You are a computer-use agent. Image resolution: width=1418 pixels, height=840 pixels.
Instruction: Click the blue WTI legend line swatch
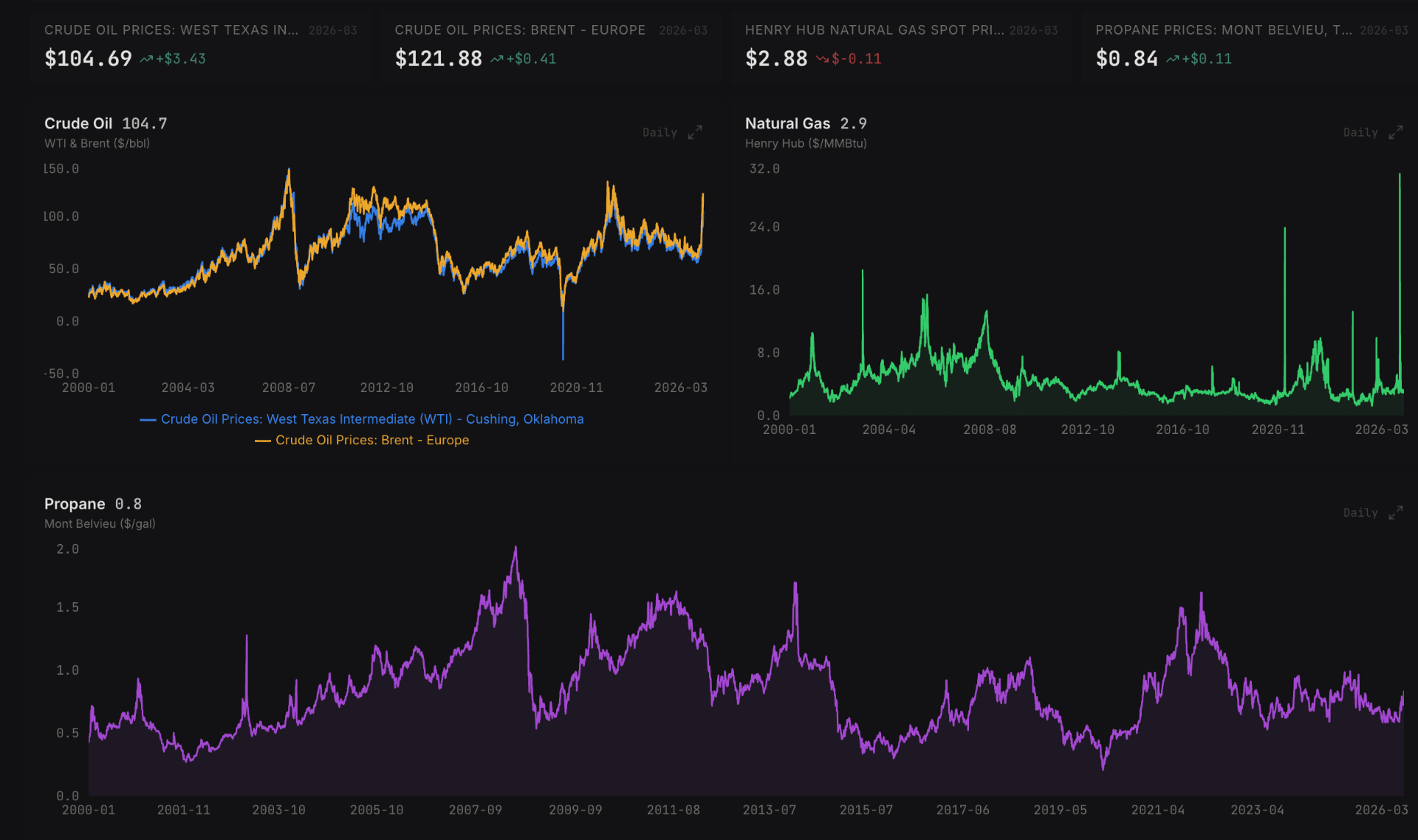coord(148,420)
